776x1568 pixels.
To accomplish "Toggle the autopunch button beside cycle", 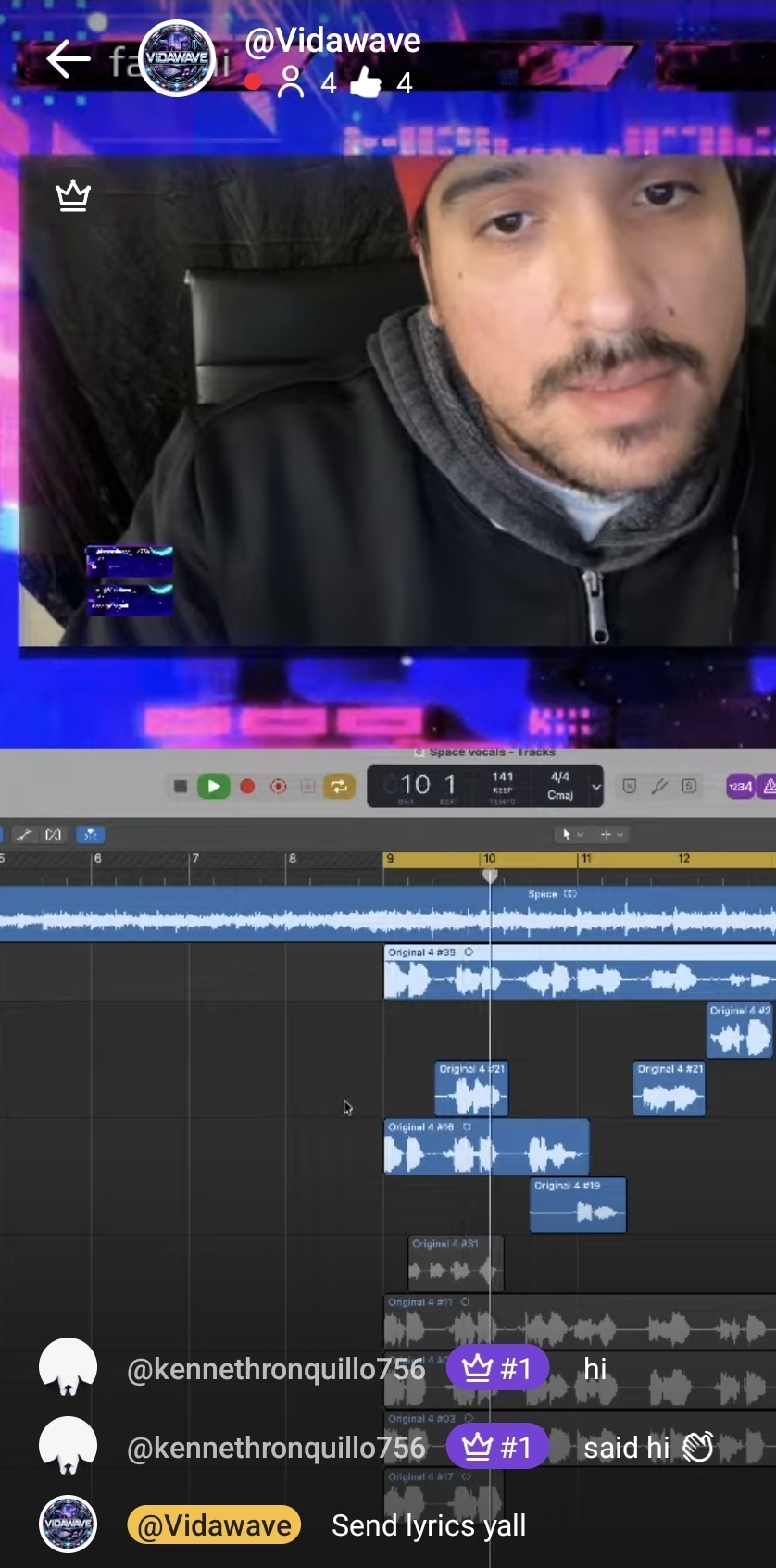I will (307, 787).
